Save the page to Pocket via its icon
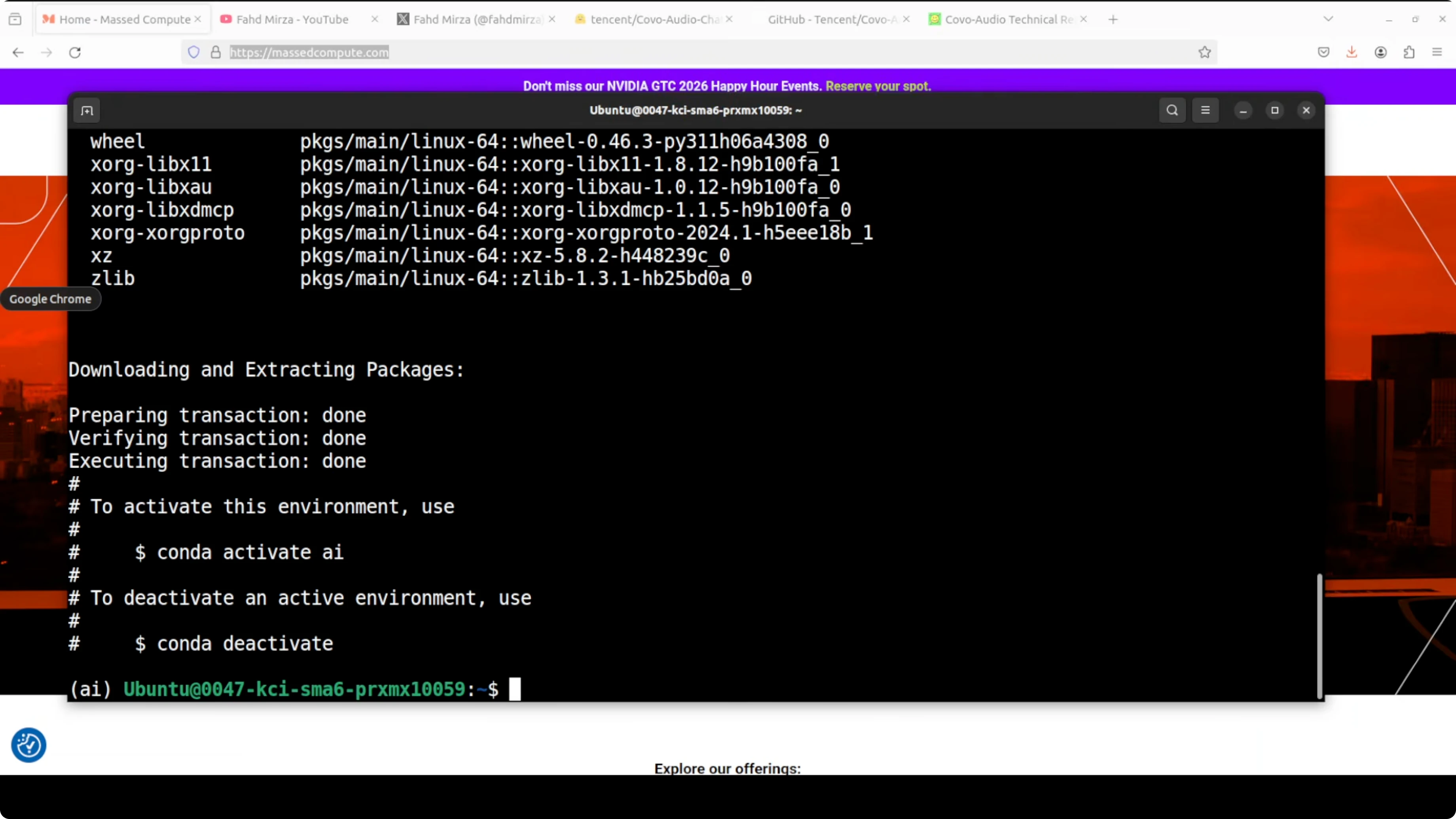Image resolution: width=1456 pixels, height=819 pixels. pyautogui.click(x=1323, y=53)
